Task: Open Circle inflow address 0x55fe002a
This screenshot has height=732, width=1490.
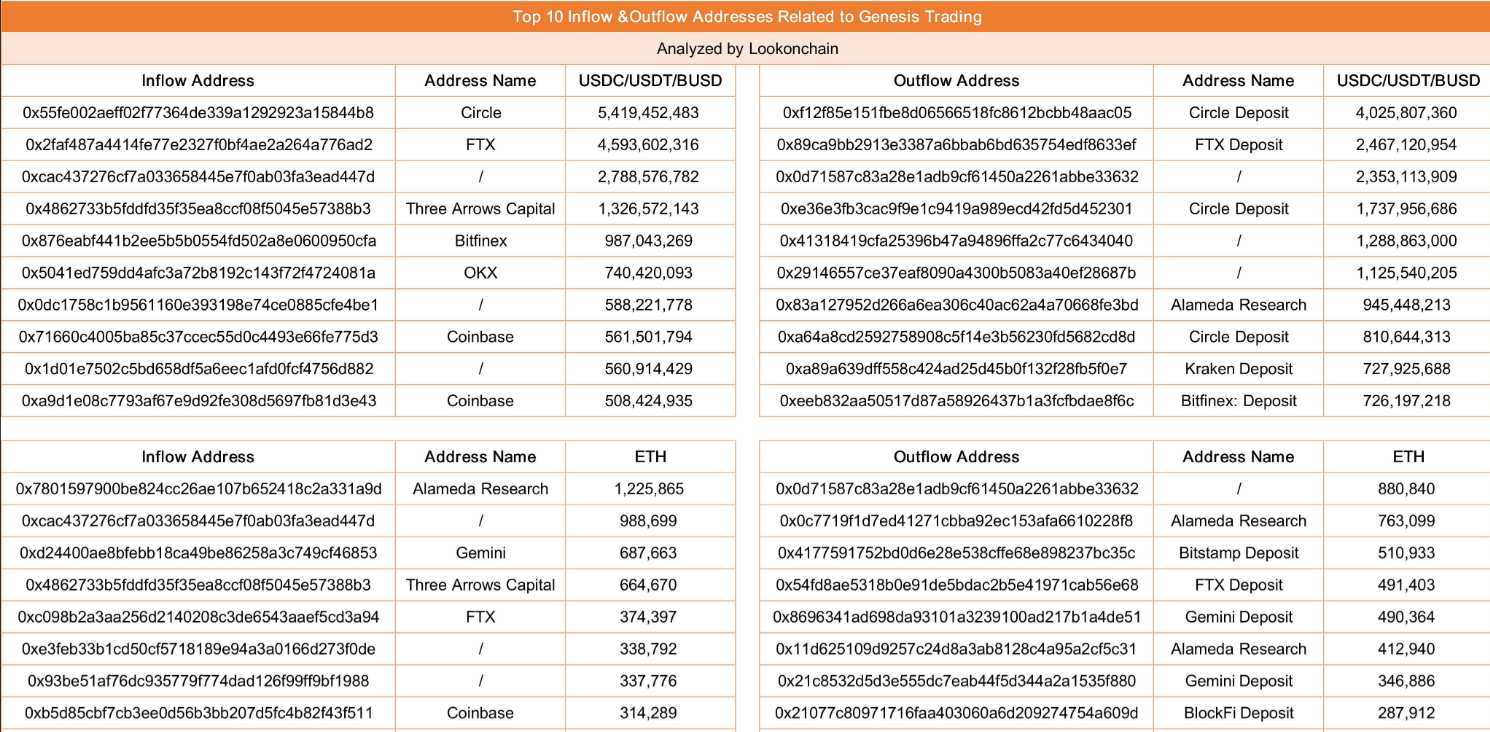Action: coord(198,113)
